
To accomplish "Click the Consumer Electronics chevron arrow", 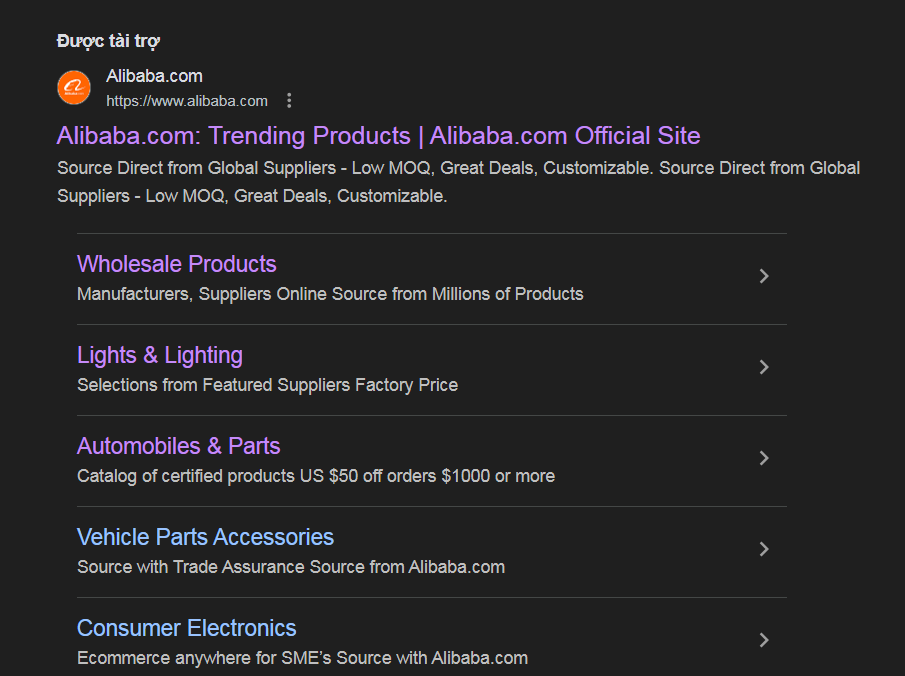I will 764,640.
